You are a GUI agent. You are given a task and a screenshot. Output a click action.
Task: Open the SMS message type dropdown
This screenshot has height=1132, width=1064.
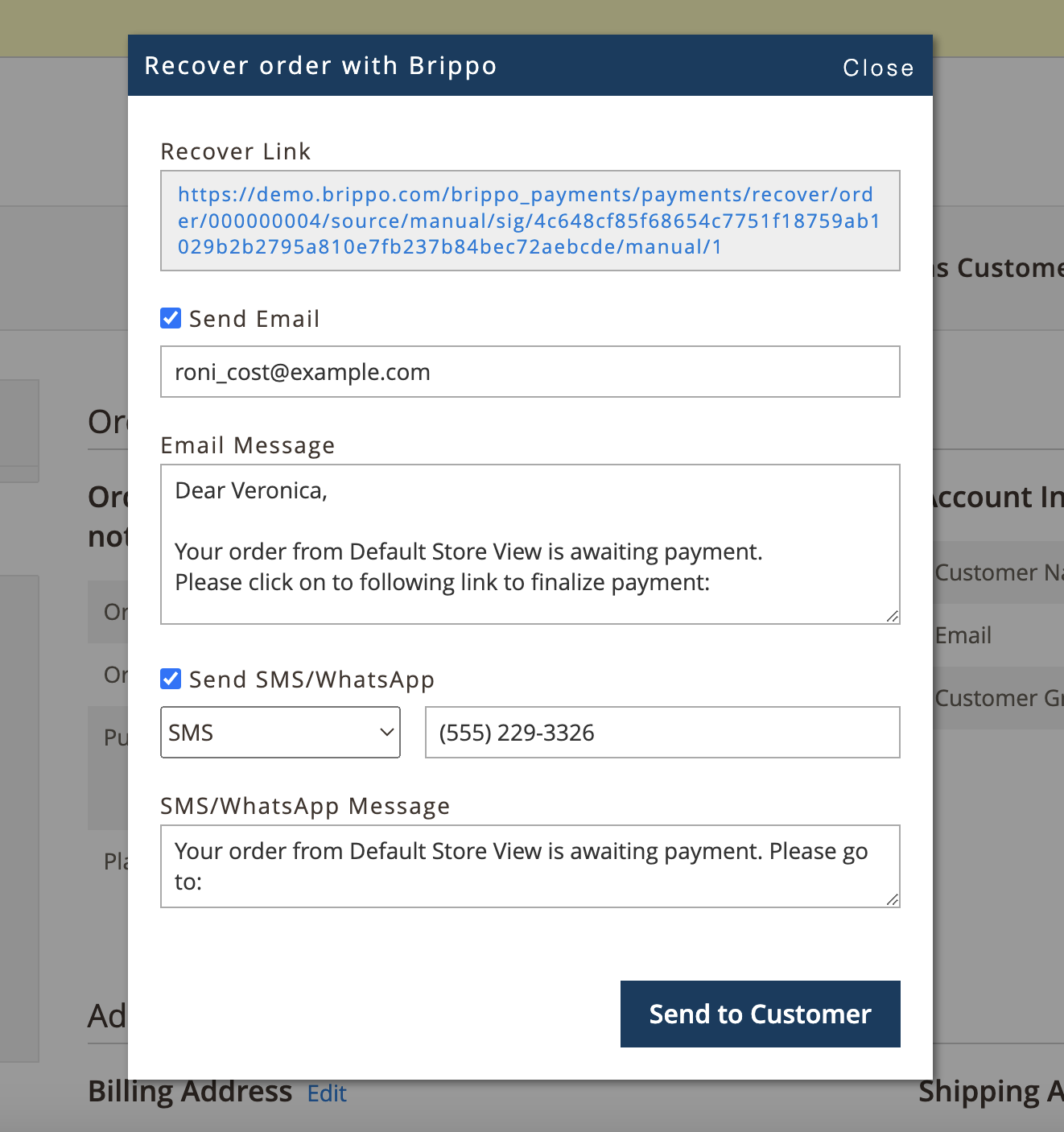coord(279,733)
